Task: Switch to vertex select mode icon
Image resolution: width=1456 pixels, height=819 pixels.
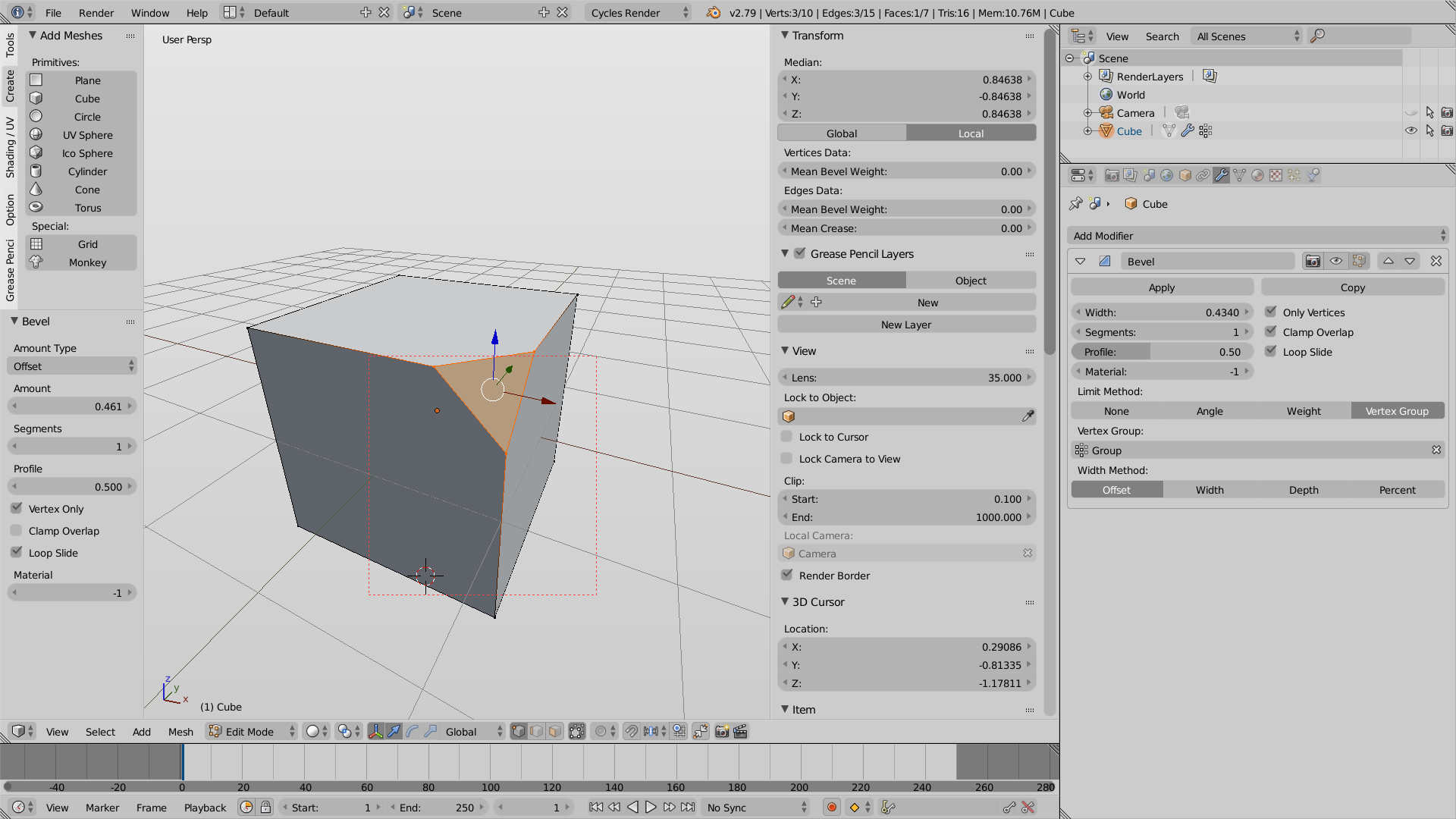Action: (519, 731)
